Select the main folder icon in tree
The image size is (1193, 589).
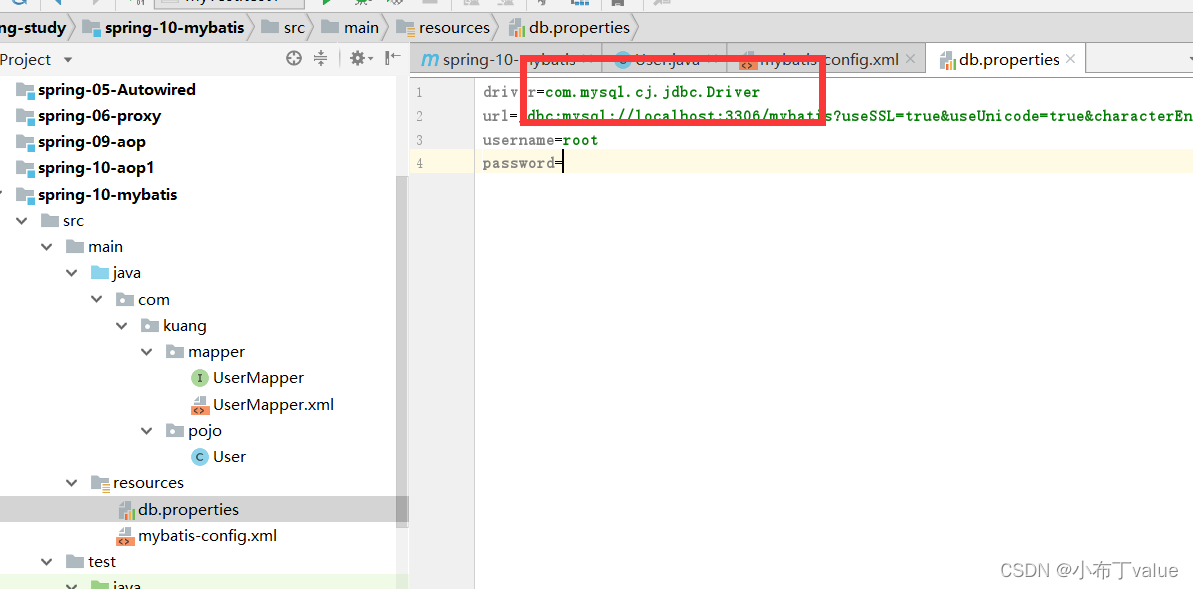(x=75, y=247)
